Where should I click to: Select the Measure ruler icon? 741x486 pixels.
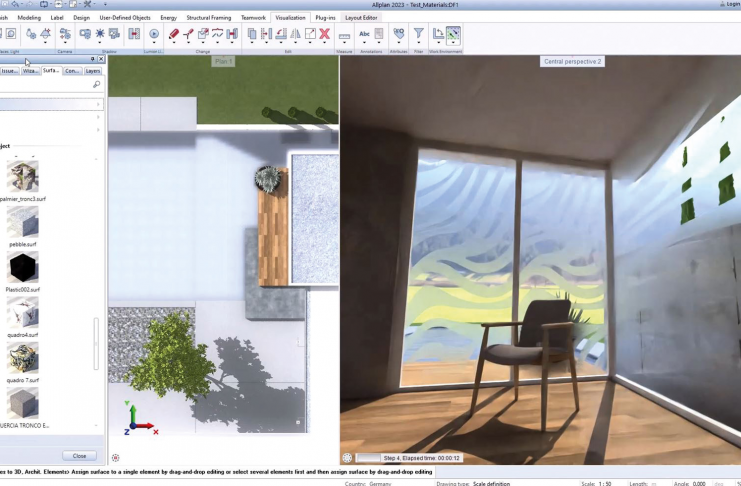tap(345, 35)
